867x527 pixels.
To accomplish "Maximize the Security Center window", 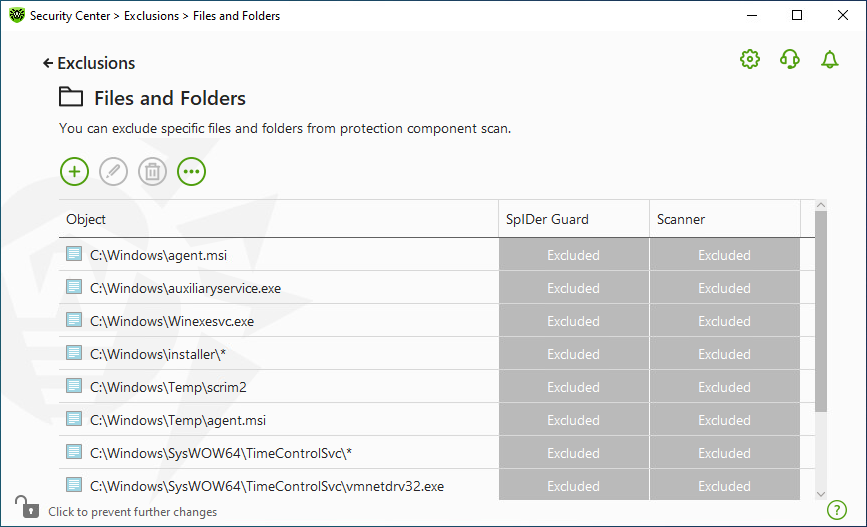I will [x=797, y=15].
